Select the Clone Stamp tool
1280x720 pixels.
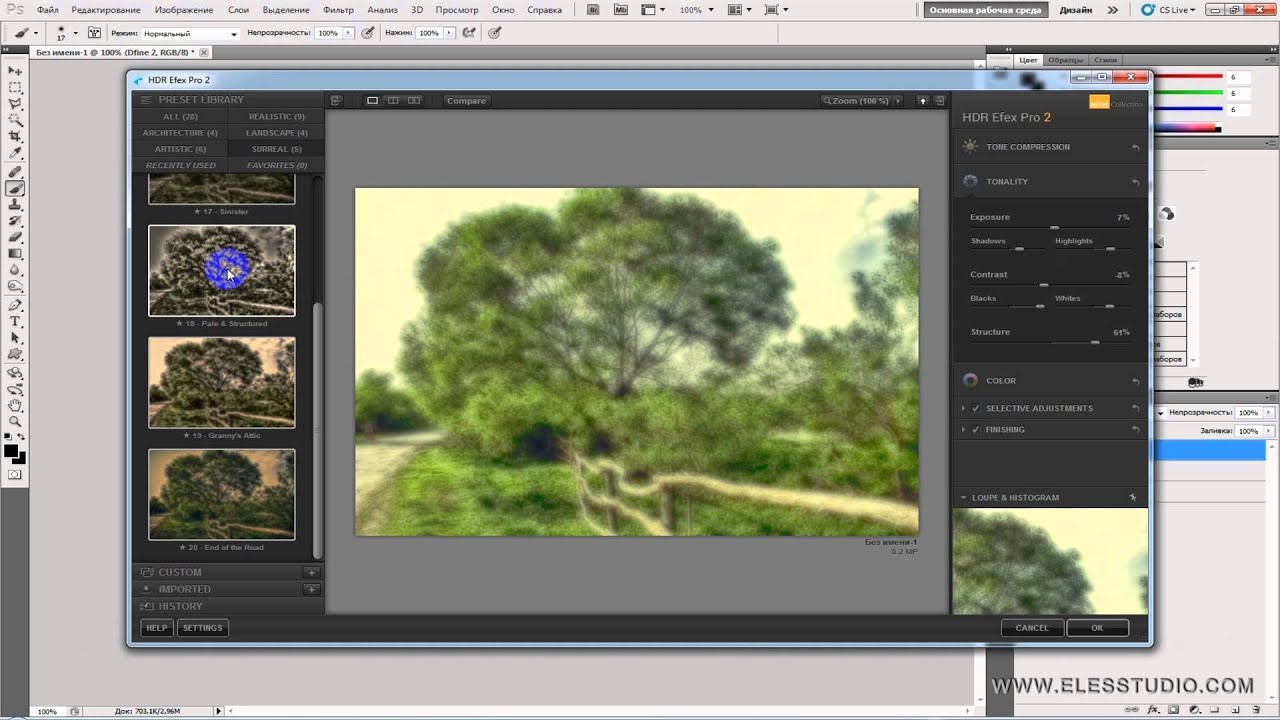pos(15,204)
